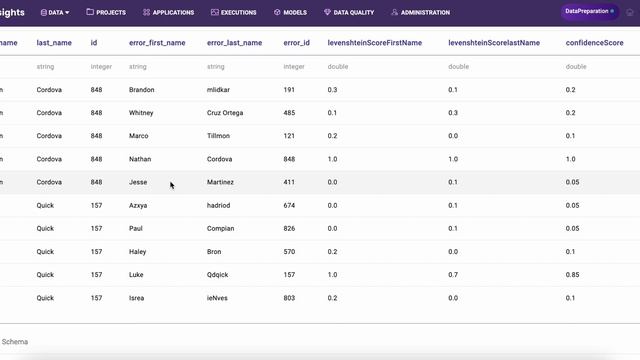
Task: Click the cell containing Tillmon
Action: [218, 136]
